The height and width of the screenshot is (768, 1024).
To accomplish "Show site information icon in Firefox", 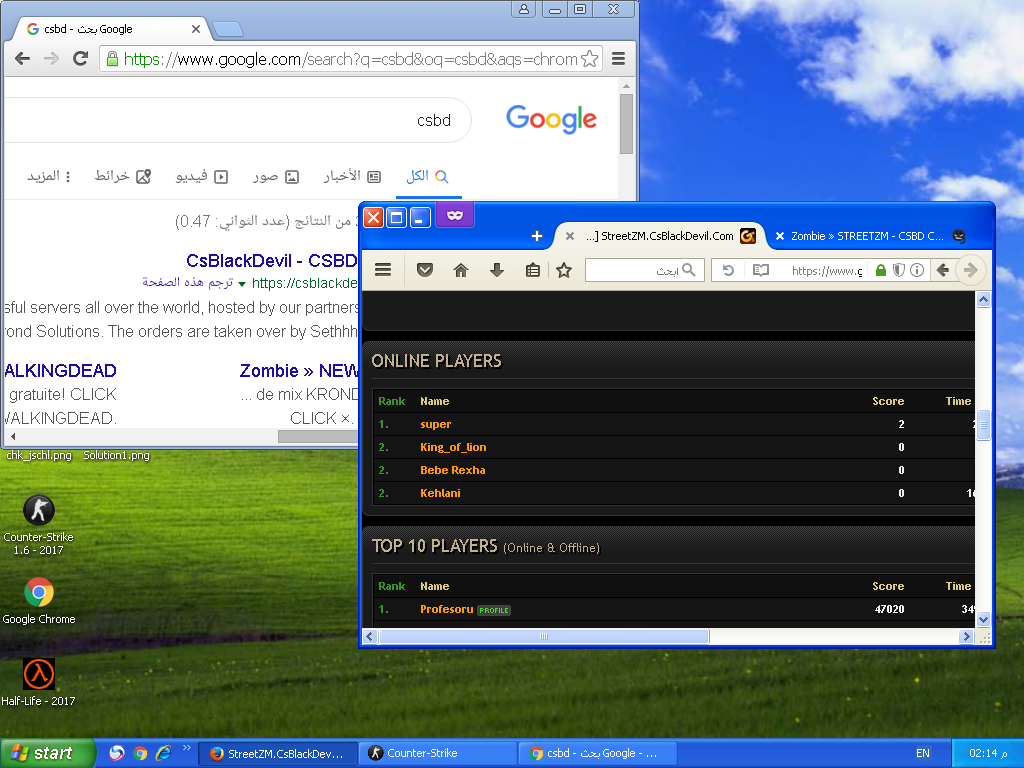I will point(917,270).
